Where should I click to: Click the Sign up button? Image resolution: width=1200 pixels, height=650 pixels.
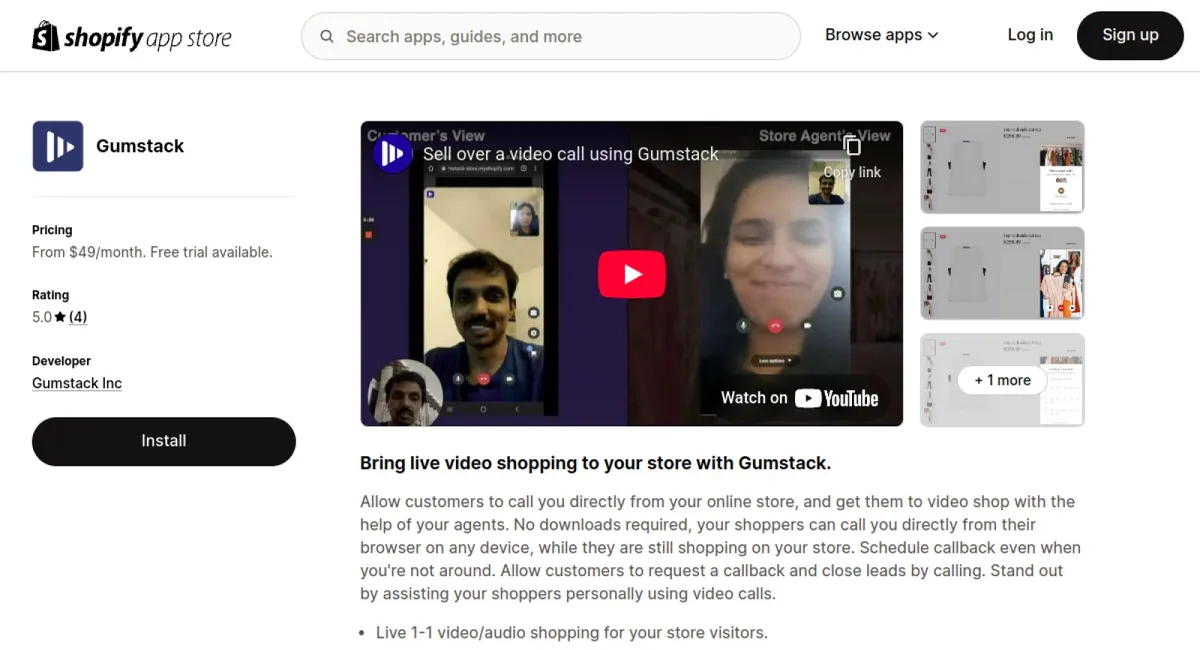coord(1130,35)
